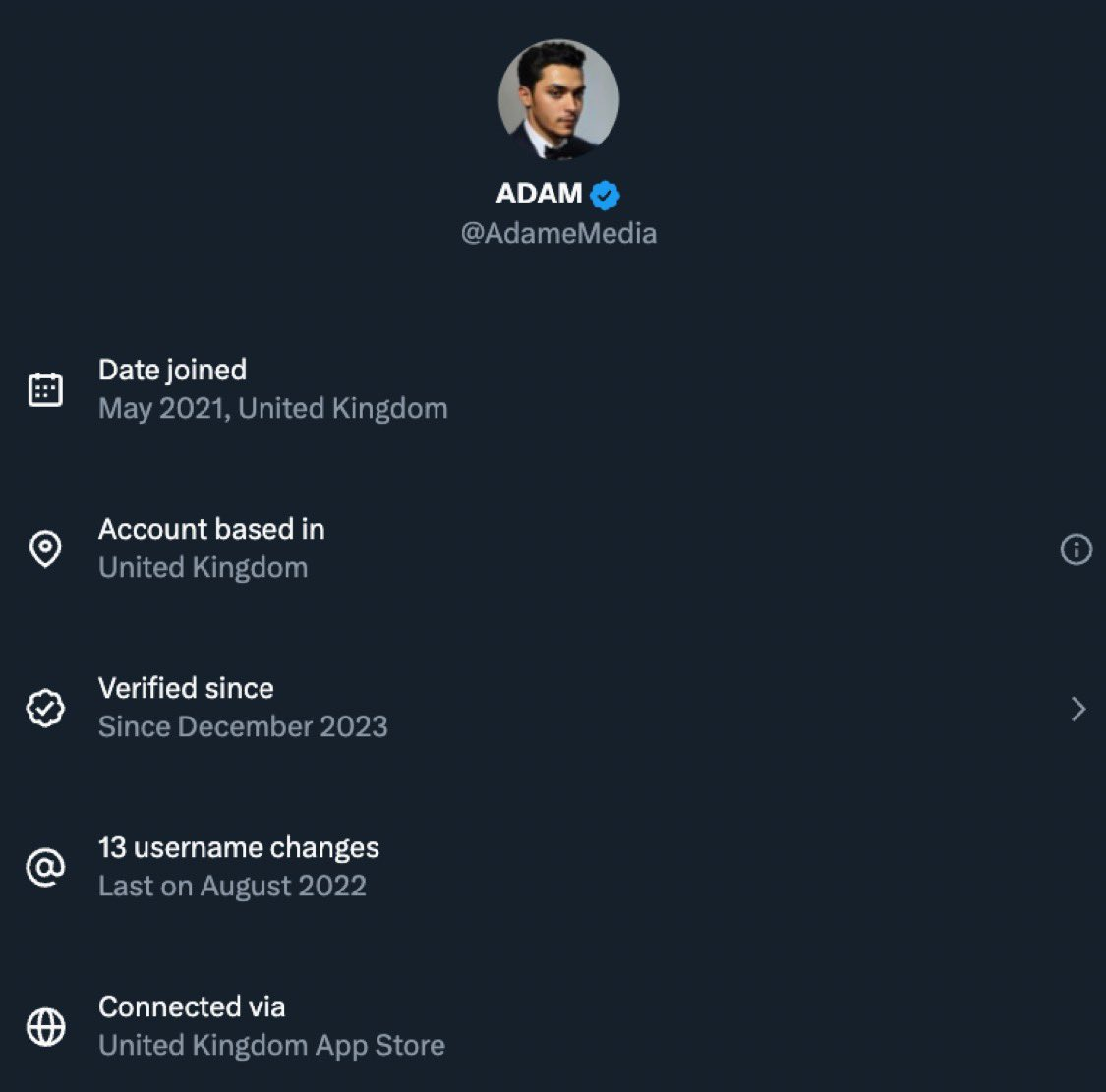Click 'Since December 2023' text
The height and width of the screenshot is (1092, 1106).
point(243,726)
